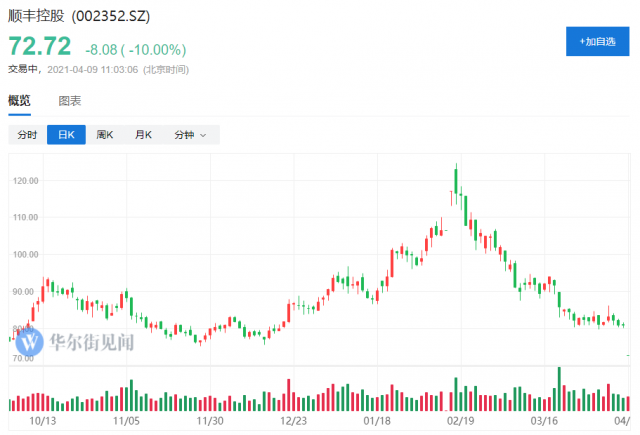Click the 100.00 price axis label

(x=25, y=255)
